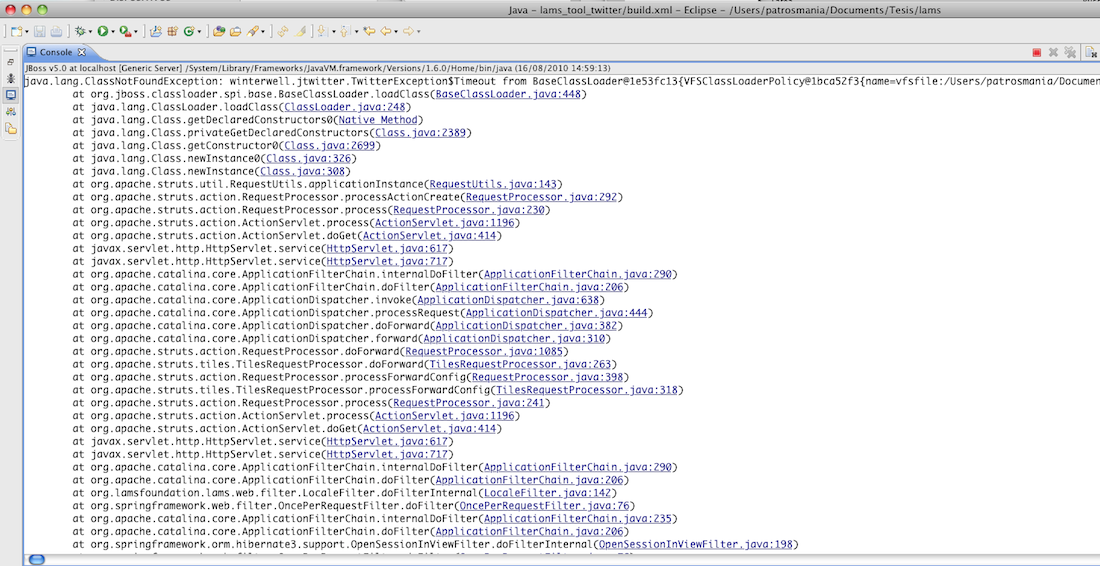The image size is (1100, 566).
Task: Click the Remove All Terminated Launches icon
Action: [1070, 52]
